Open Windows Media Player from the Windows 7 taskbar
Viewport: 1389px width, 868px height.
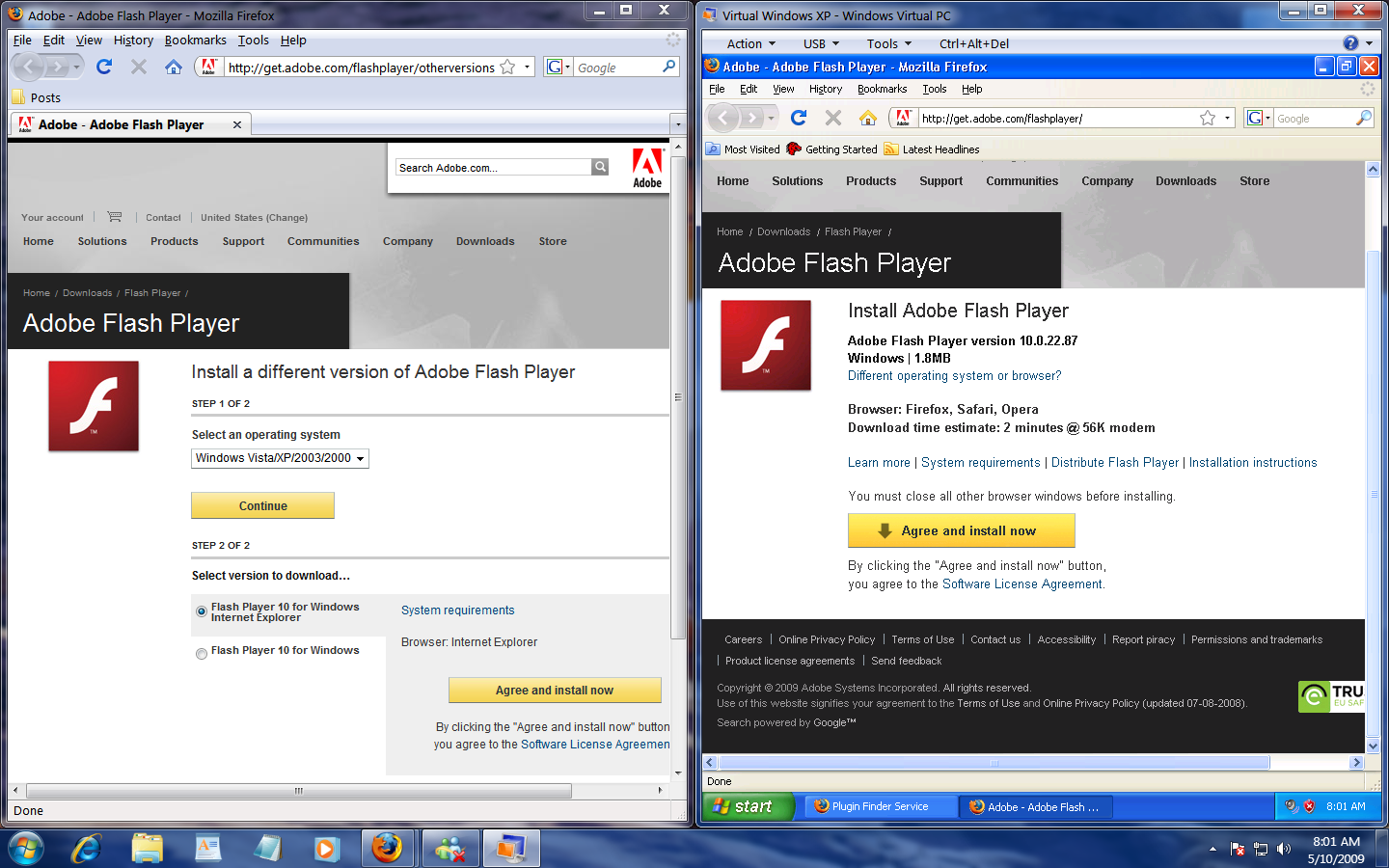click(x=326, y=848)
